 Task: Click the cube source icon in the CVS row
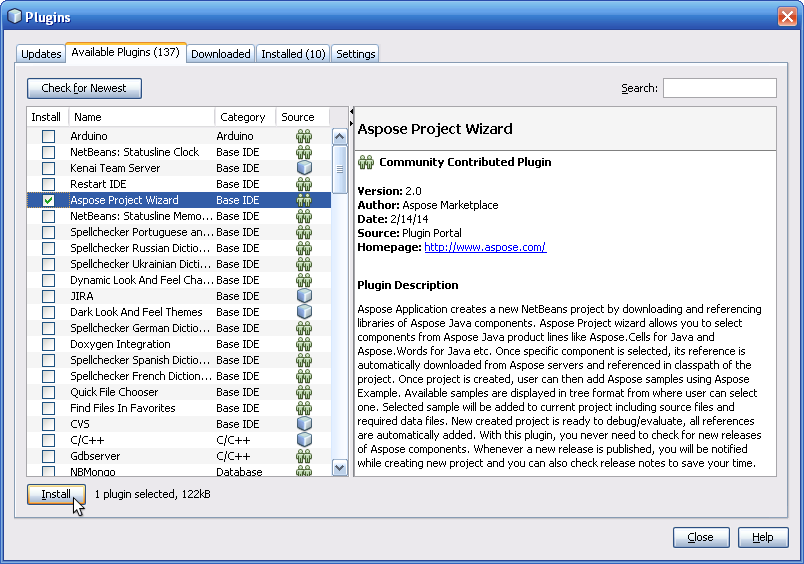pos(304,424)
